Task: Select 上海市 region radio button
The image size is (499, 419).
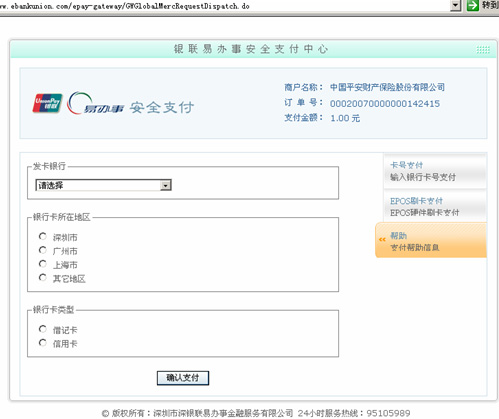Action: (x=42, y=264)
